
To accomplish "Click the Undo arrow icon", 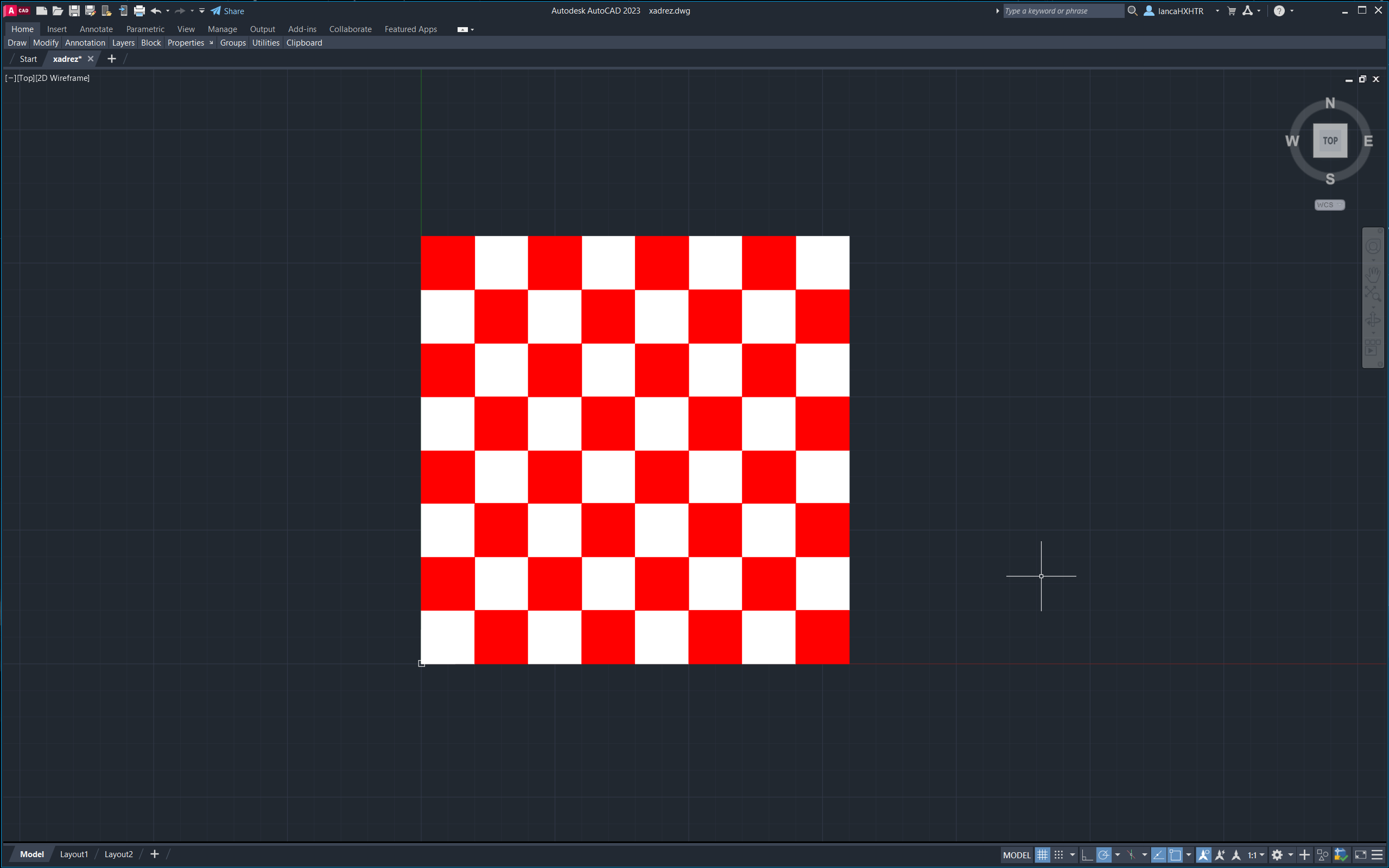I will 155,11.
